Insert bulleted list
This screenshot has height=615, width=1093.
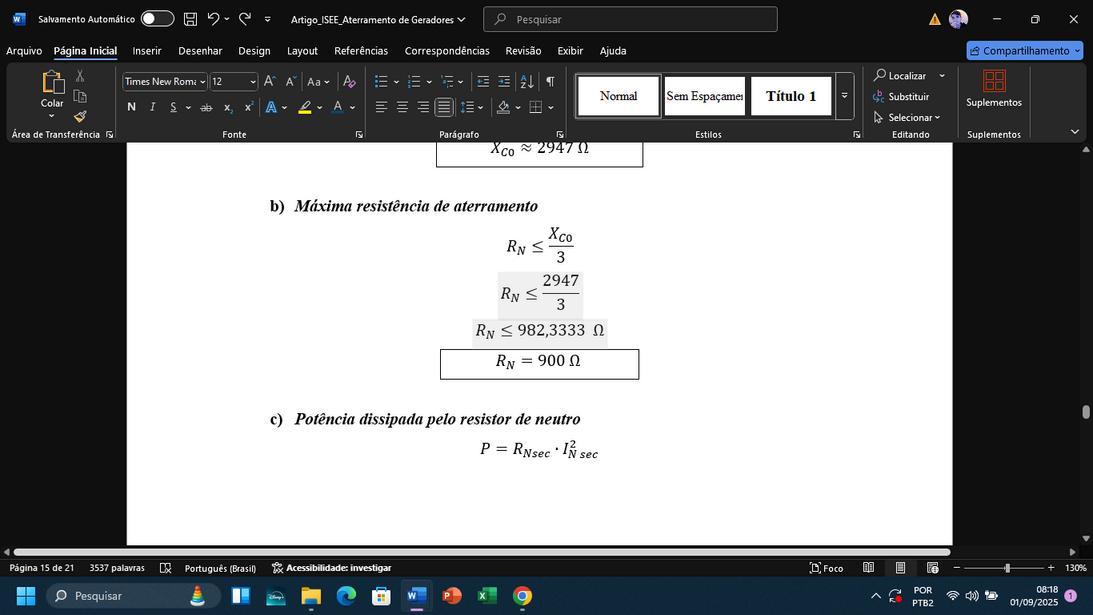[x=381, y=82]
